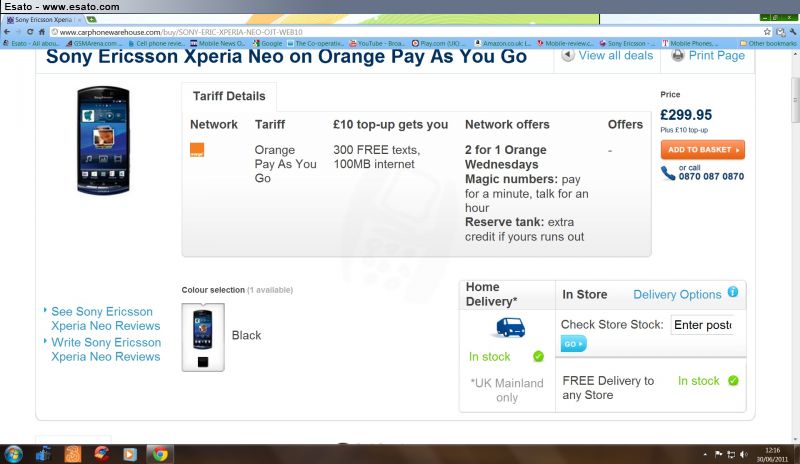Click the browser forward arrow

coord(18,32)
